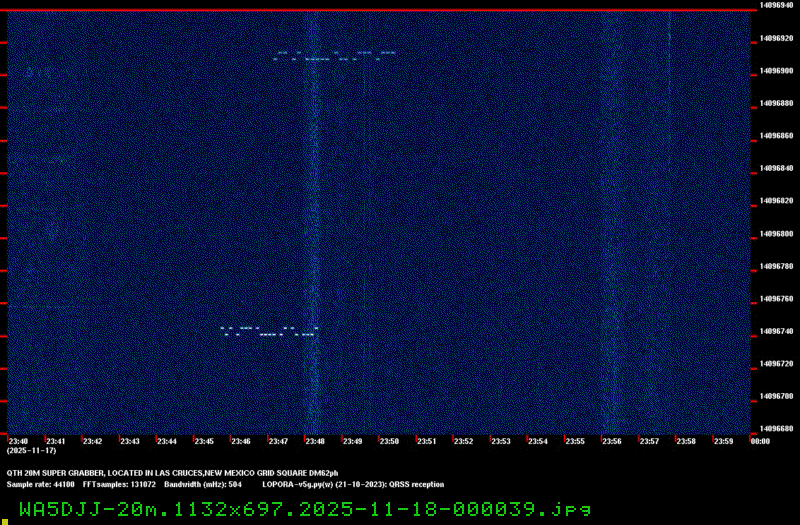Pick frequency label 14096860
Screen dimensions: 800x525
(777, 136)
